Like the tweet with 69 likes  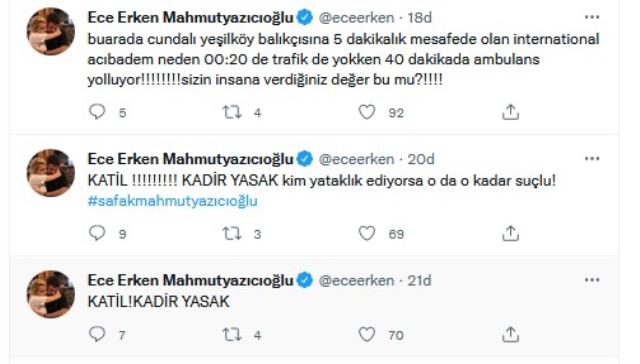pos(367,233)
